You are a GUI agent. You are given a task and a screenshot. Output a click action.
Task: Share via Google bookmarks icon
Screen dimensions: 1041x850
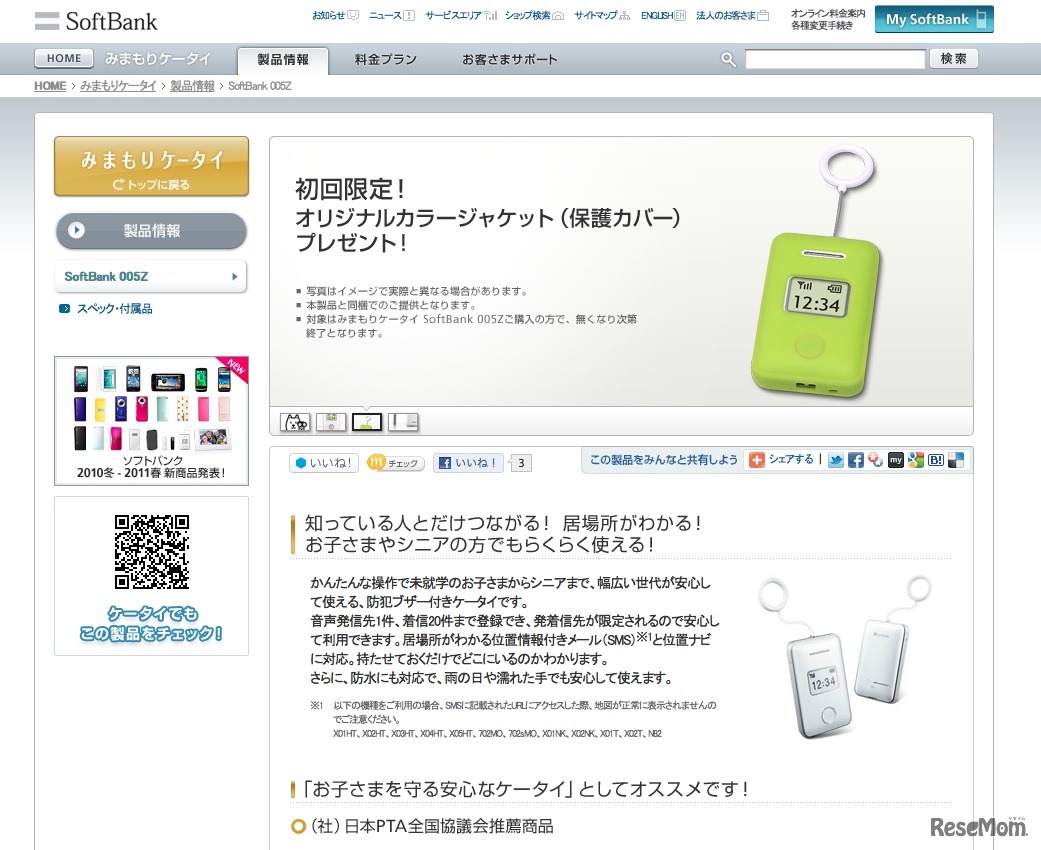[916, 460]
